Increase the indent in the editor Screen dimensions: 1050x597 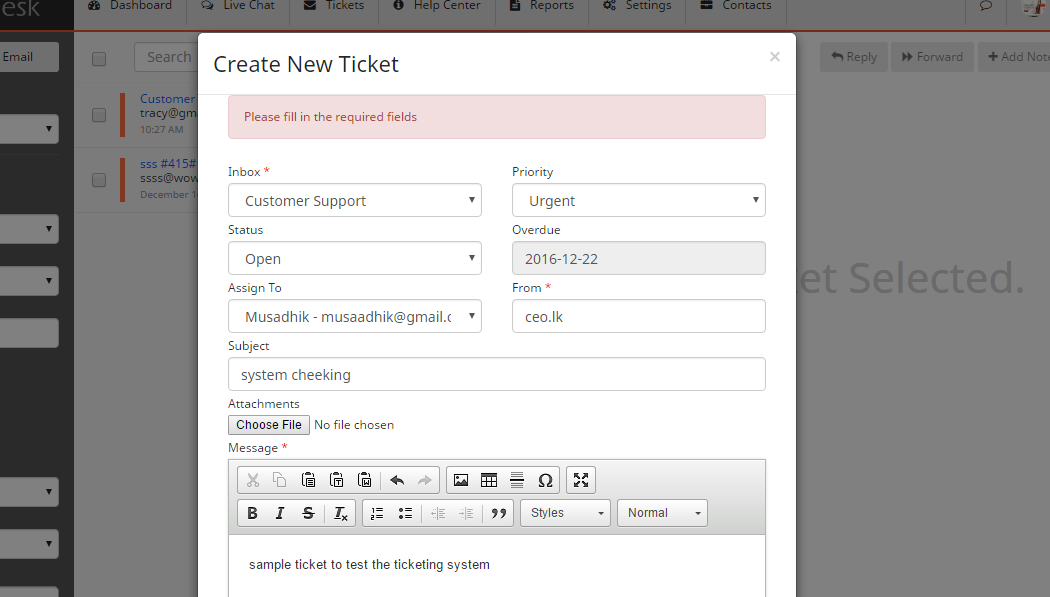(466, 513)
